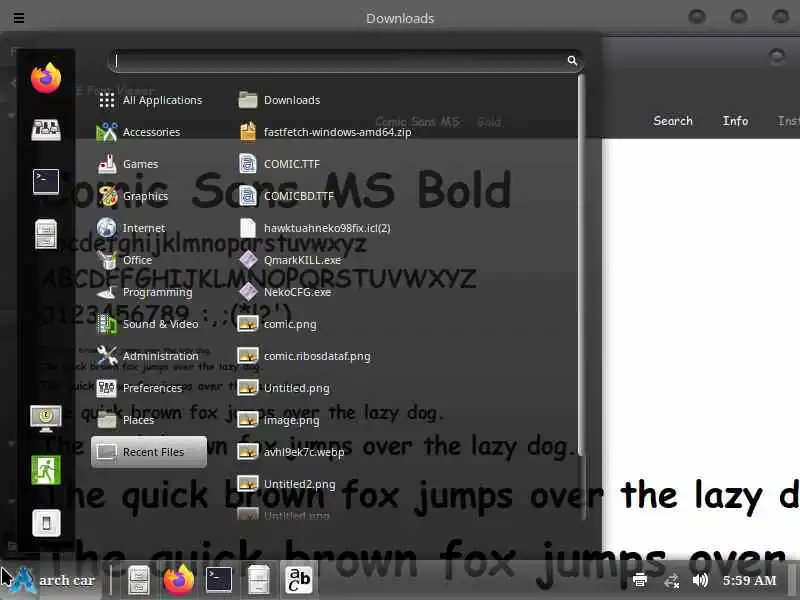Click the Lock Screen monitor icon
This screenshot has height=600, width=800.
coord(46,418)
